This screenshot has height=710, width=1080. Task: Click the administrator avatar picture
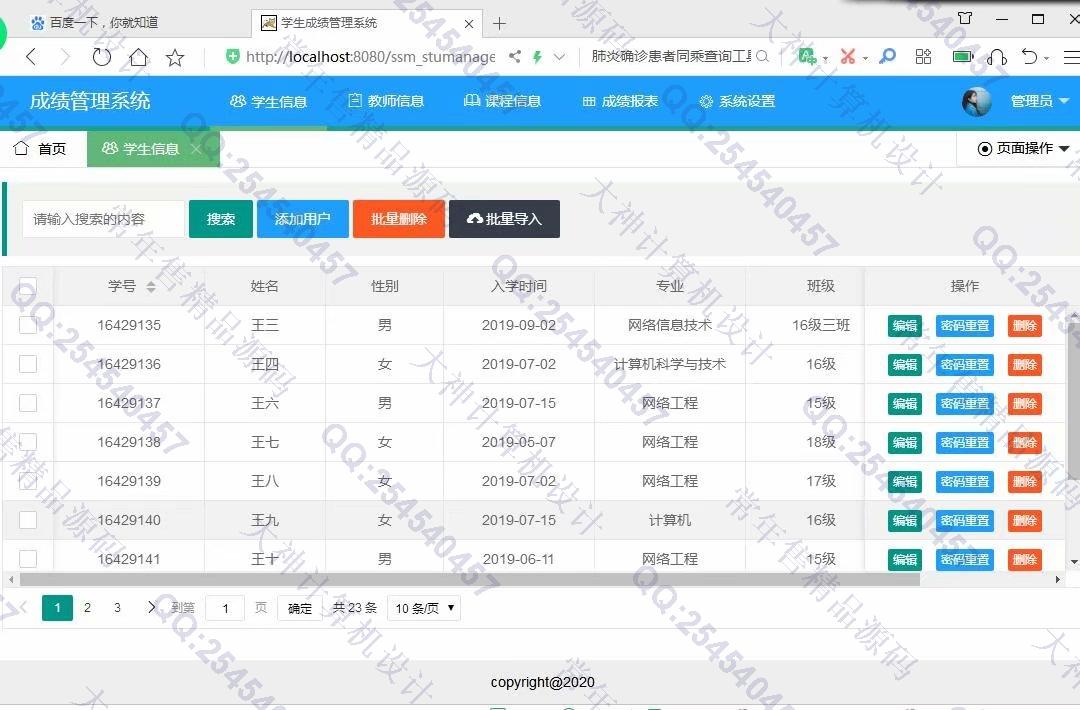[x=977, y=102]
